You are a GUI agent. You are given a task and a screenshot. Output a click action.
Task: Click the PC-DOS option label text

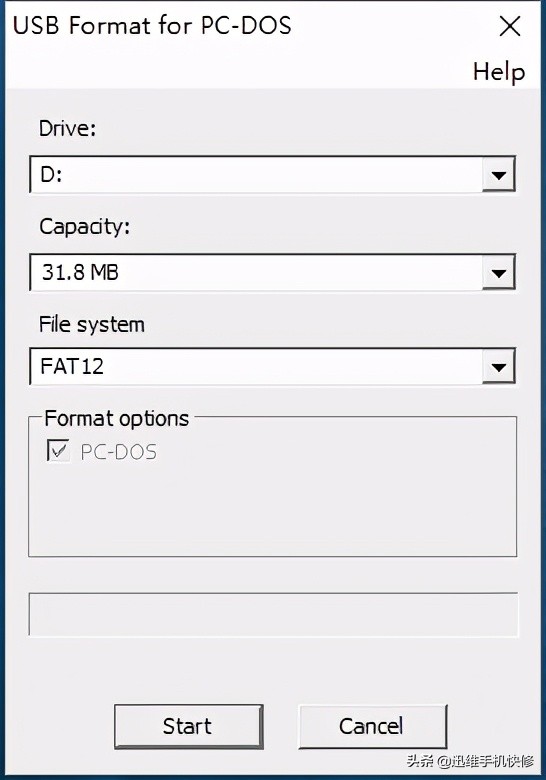118,452
